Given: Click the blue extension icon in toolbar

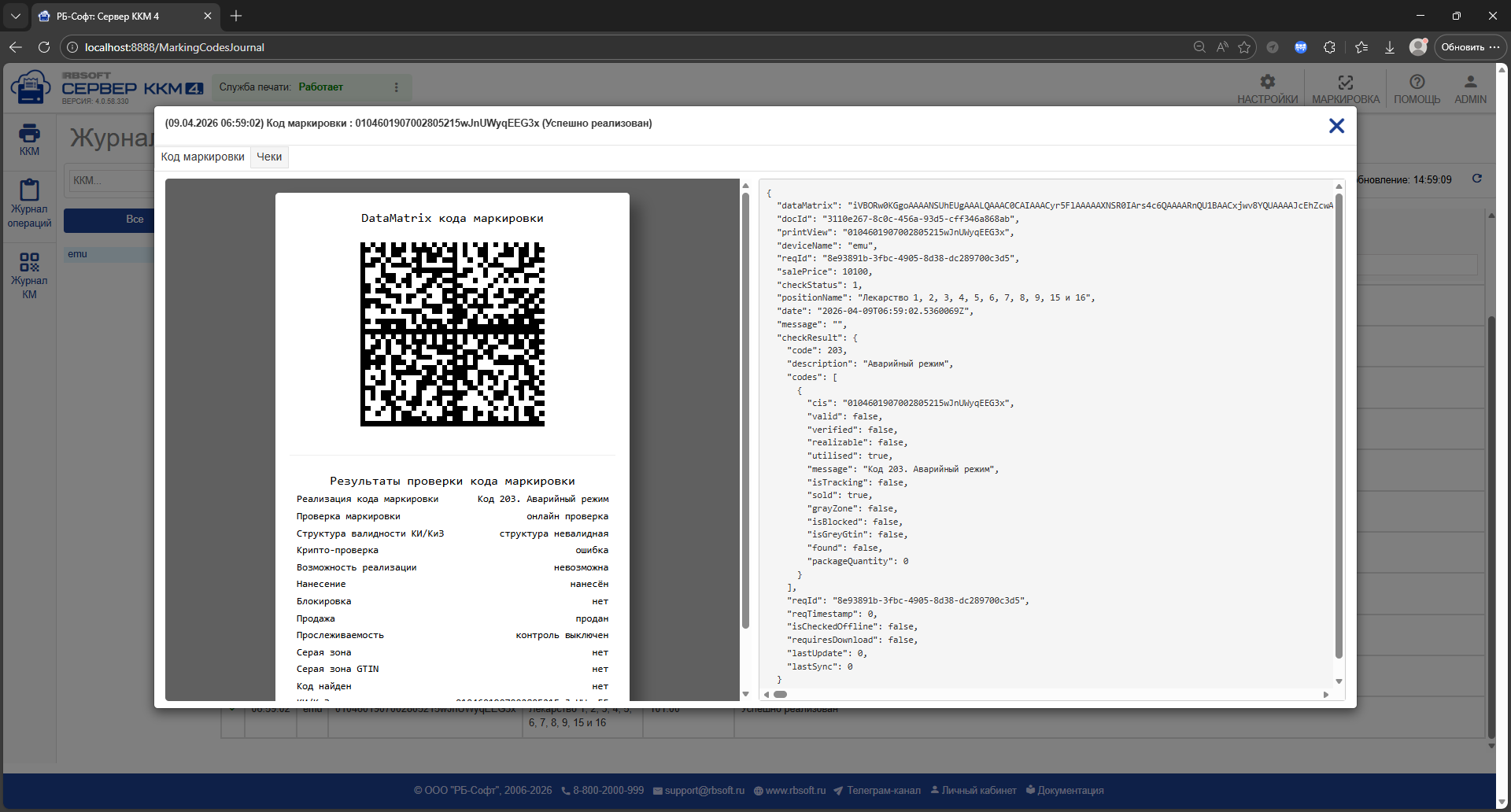Looking at the screenshot, I should coord(1301,47).
